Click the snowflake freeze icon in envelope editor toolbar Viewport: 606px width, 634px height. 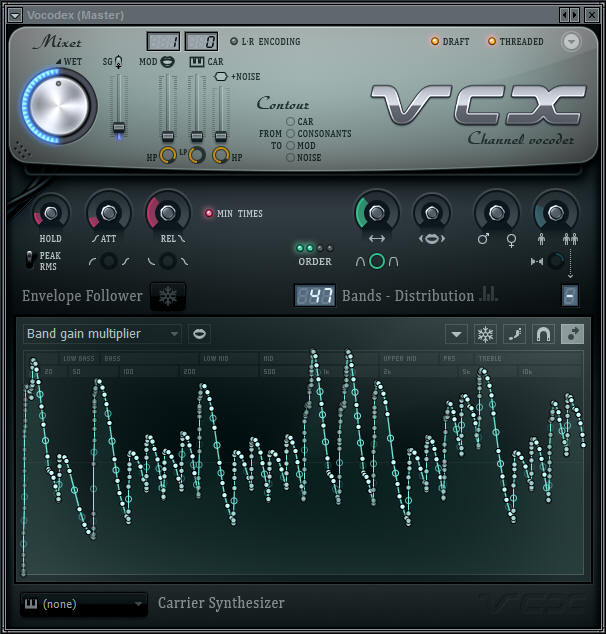coord(485,335)
